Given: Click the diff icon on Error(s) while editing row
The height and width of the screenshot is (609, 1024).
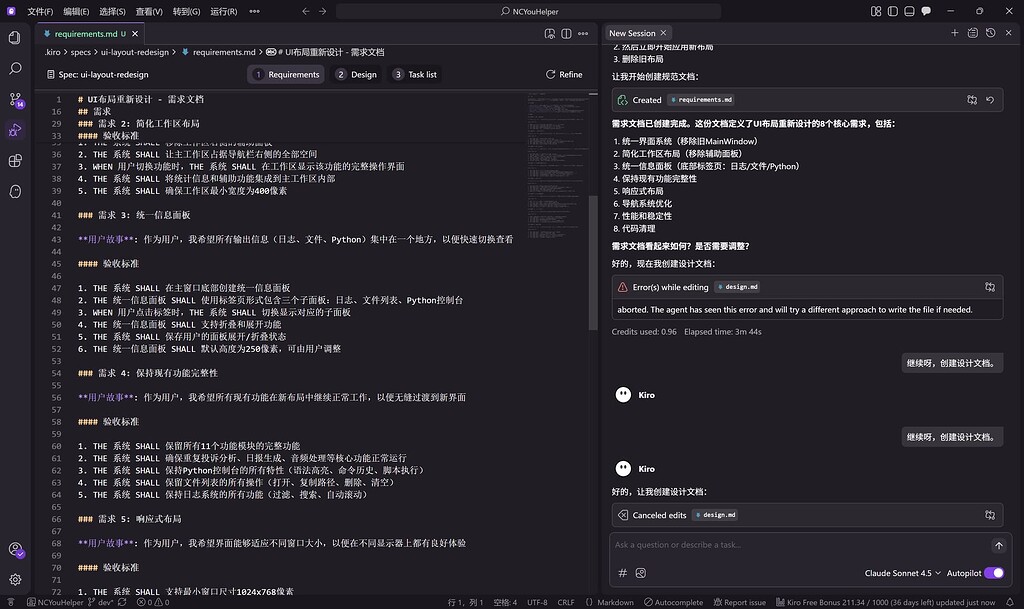Looking at the screenshot, I should pyautogui.click(x=990, y=287).
